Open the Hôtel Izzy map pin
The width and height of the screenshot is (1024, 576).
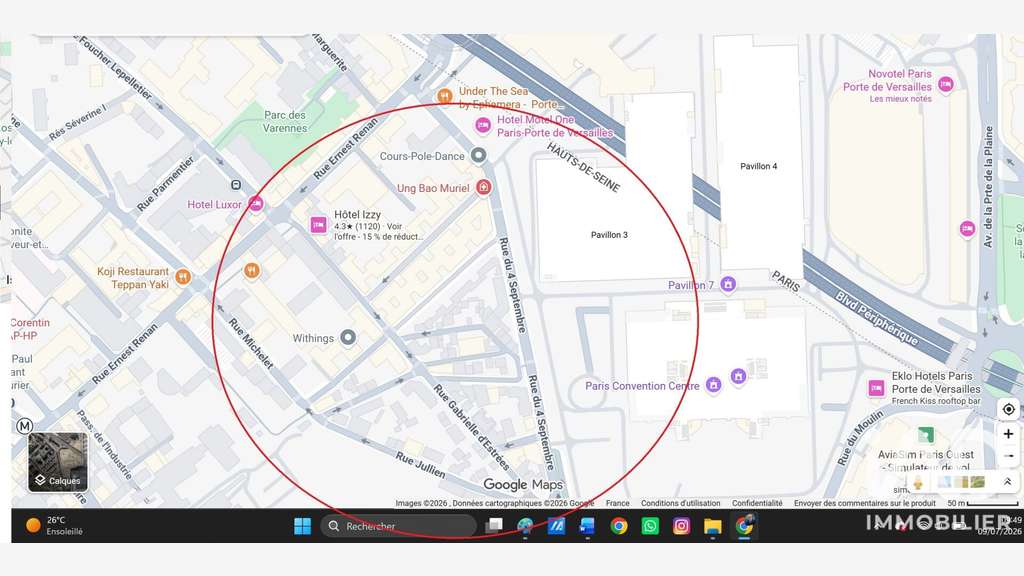pos(318,225)
